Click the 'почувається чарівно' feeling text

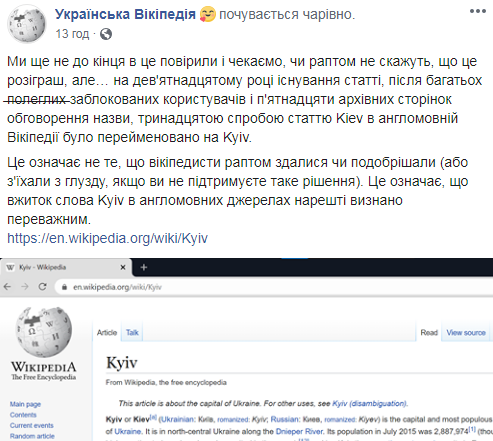coord(287,15)
